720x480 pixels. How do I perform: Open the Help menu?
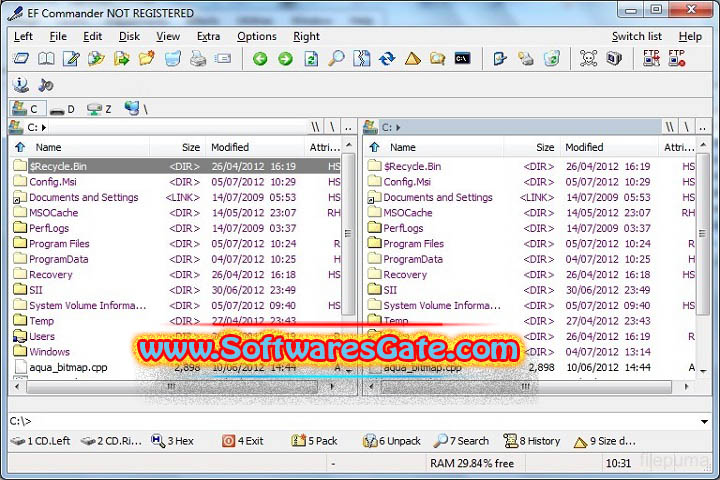(690, 36)
